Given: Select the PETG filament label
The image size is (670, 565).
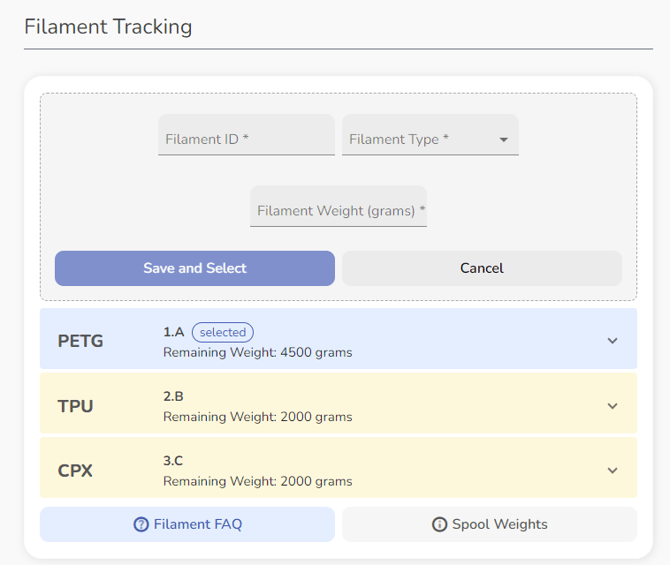Looking at the screenshot, I should [x=81, y=341].
